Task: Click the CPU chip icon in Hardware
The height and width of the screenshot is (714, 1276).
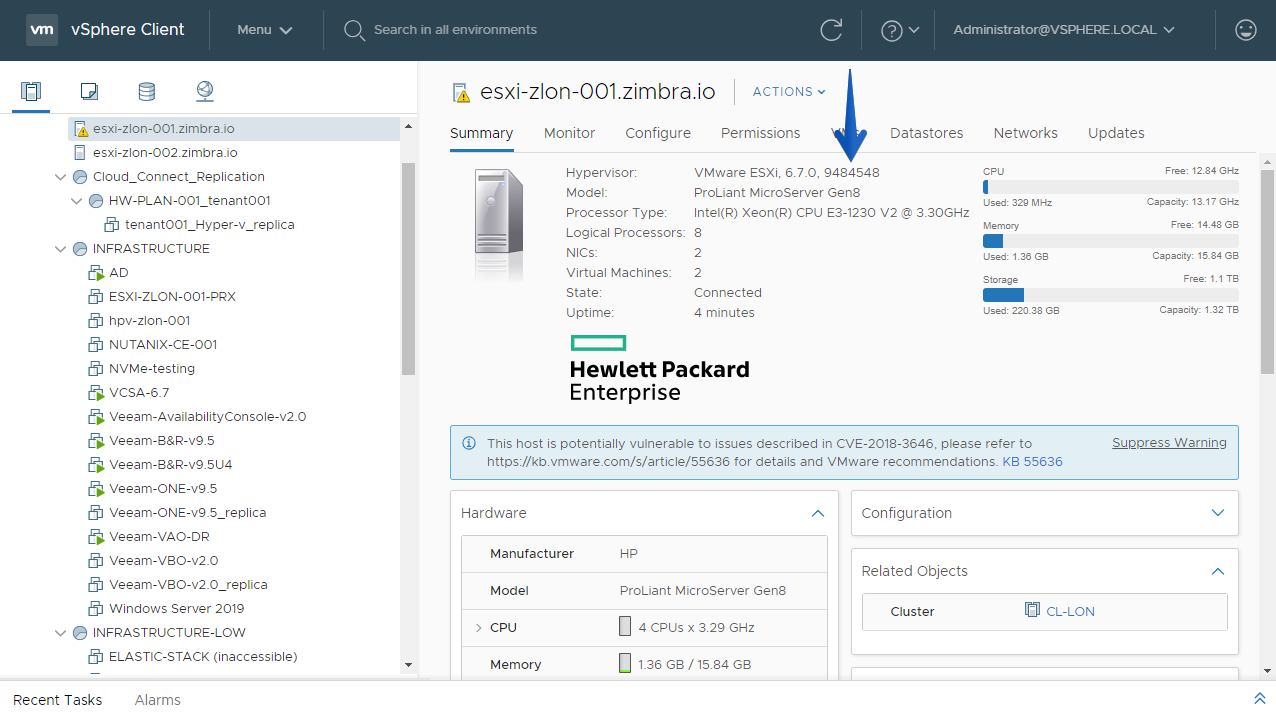Action: click(625, 627)
